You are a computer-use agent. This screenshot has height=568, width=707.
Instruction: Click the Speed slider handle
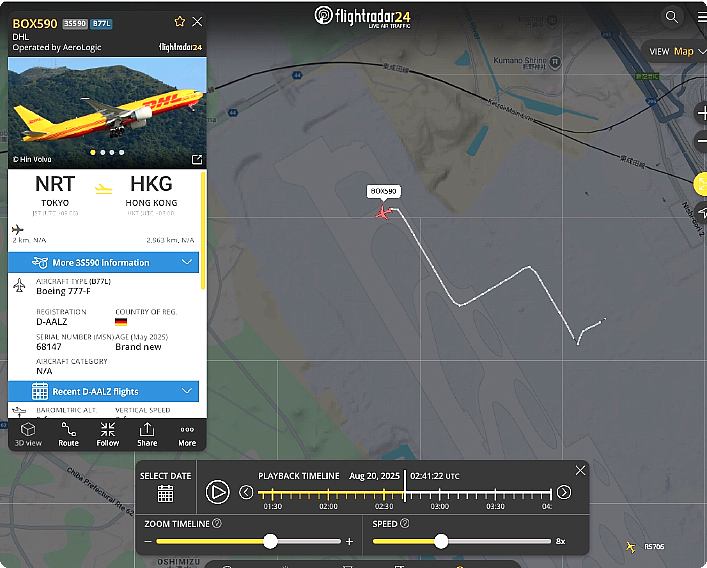click(441, 541)
